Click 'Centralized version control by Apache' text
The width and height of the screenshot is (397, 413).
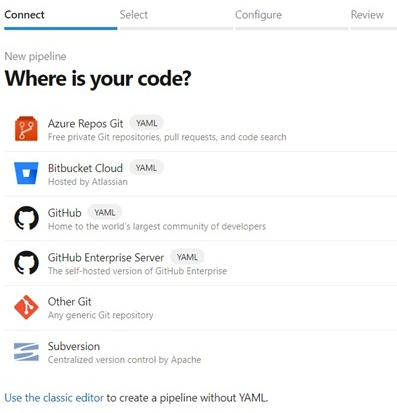coord(124,360)
